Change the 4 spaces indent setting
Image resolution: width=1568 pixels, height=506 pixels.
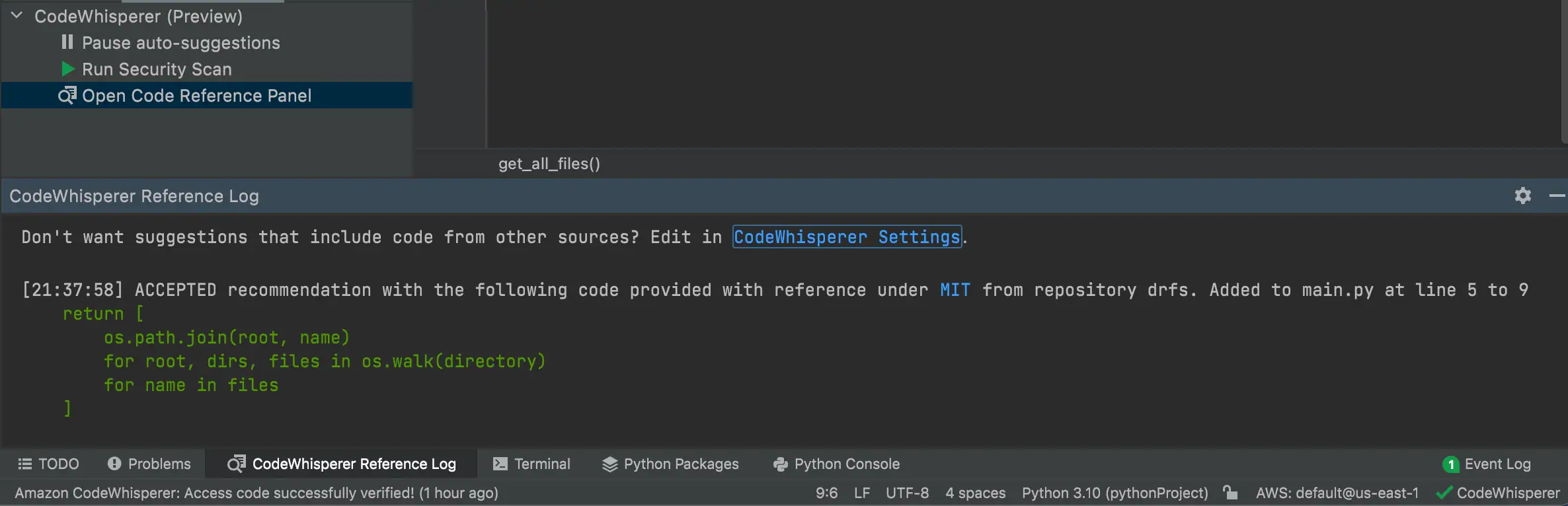click(975, 493)
